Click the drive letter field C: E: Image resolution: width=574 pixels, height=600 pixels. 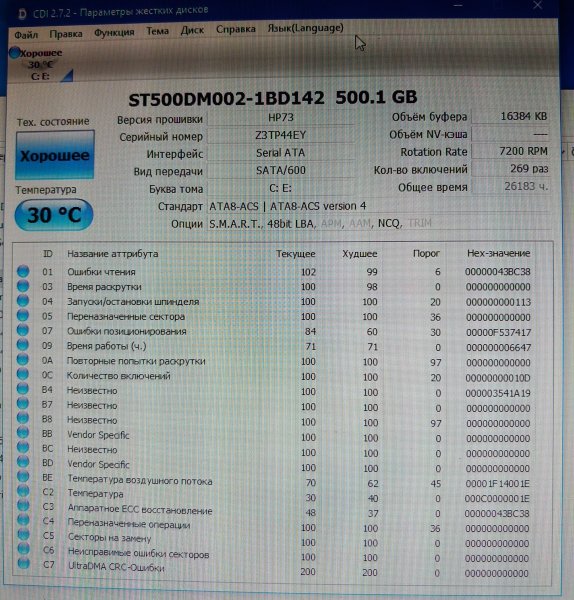280,188
